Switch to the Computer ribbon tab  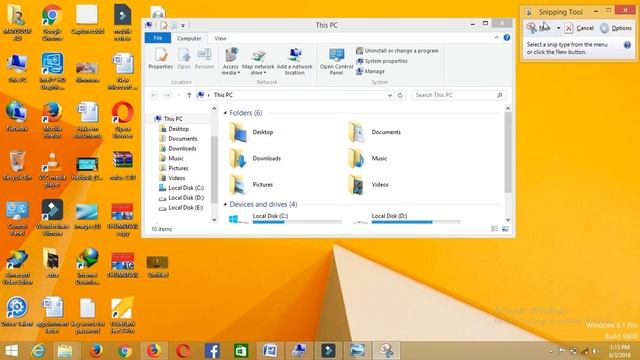pyautogui.click(x=189, y=38)
